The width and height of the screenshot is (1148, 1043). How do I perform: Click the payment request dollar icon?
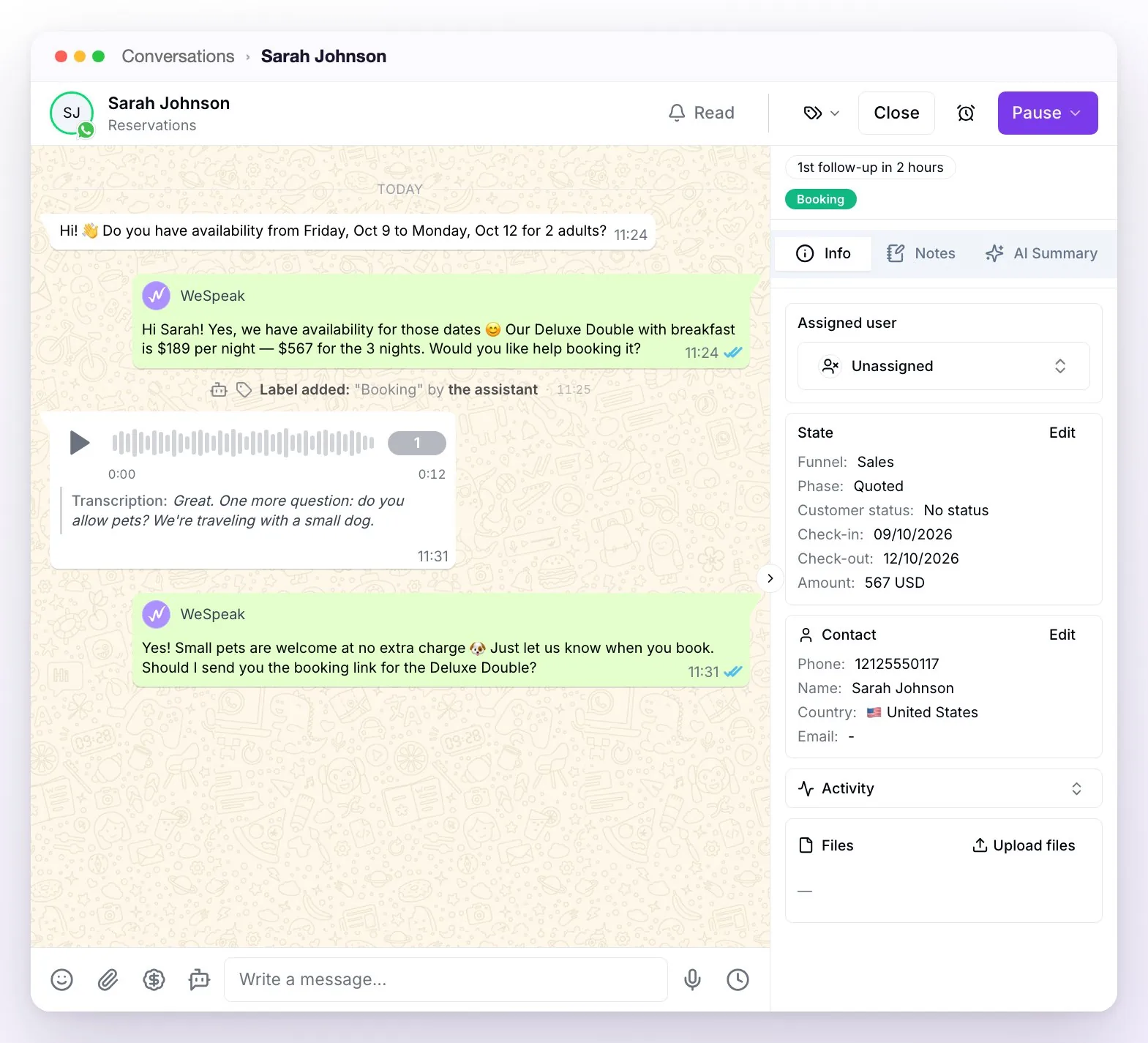point(154,979)
